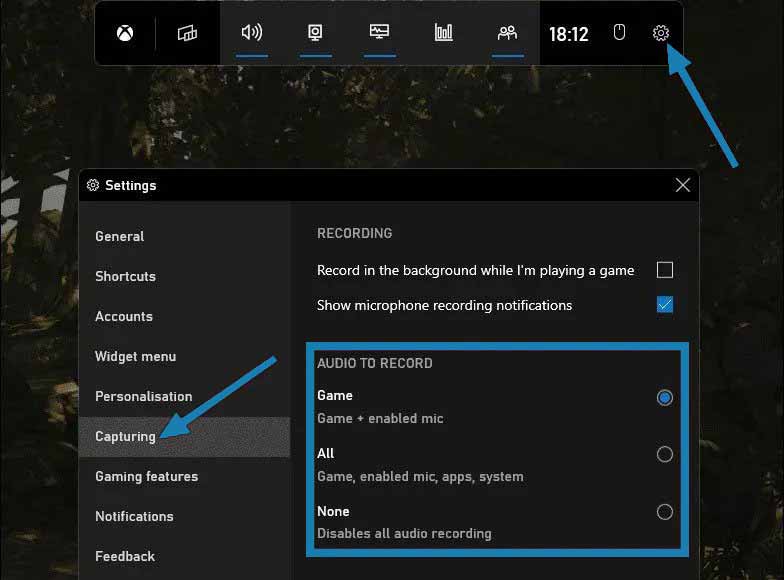Image resolution: width=784 pixels, height=580 pixels.
Task: Enable Record in the background checkbox
Action: (x=665, y=270)
